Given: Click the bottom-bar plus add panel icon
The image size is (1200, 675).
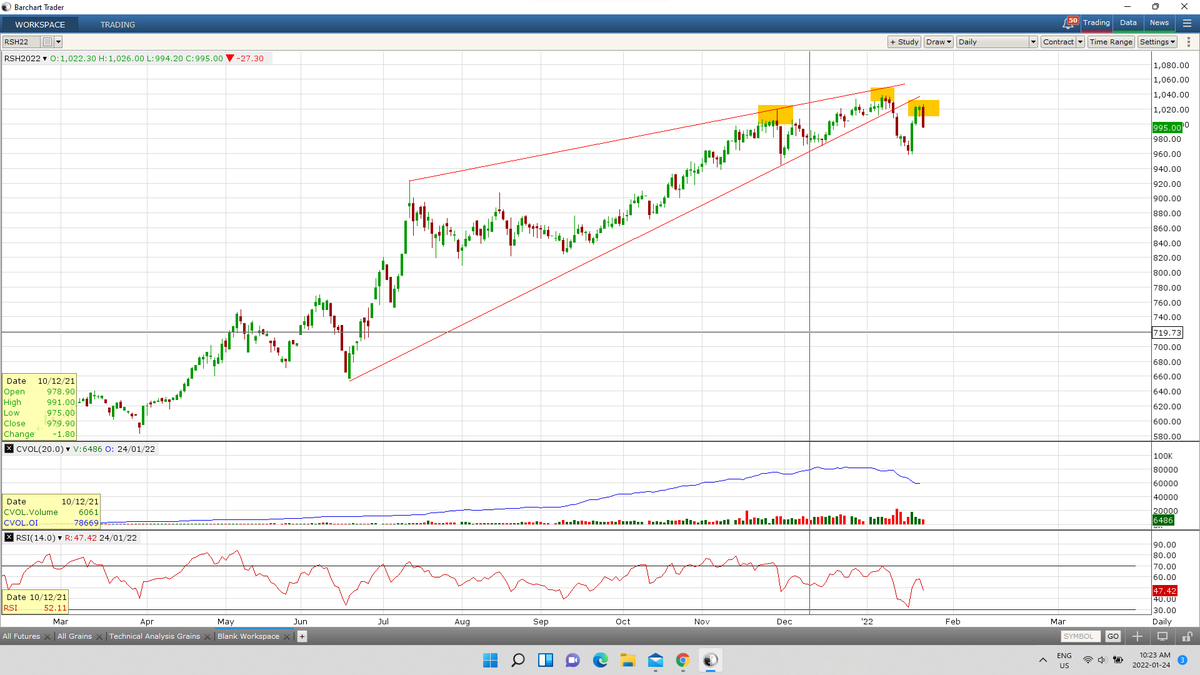Looking at the screenshot, I should pyautogui.click(x=1137, y=636).
